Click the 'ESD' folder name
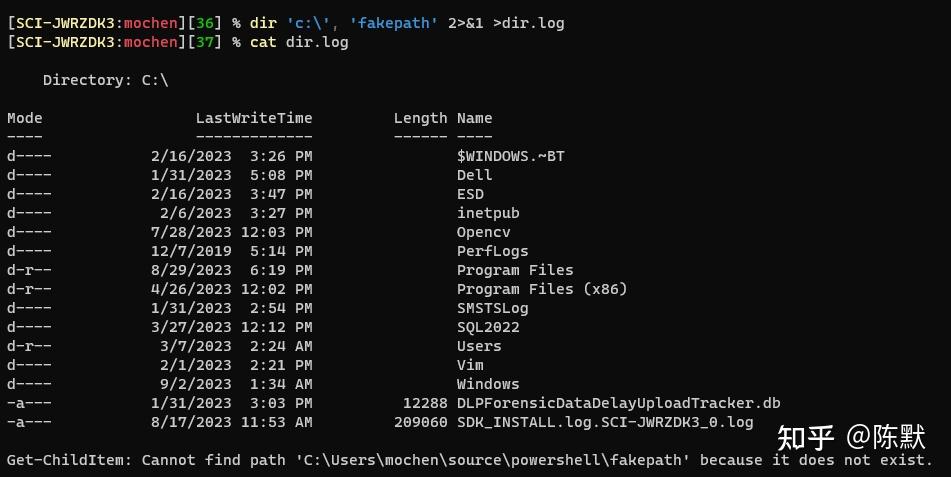This screenshot has height=477, width=951. 470,194
